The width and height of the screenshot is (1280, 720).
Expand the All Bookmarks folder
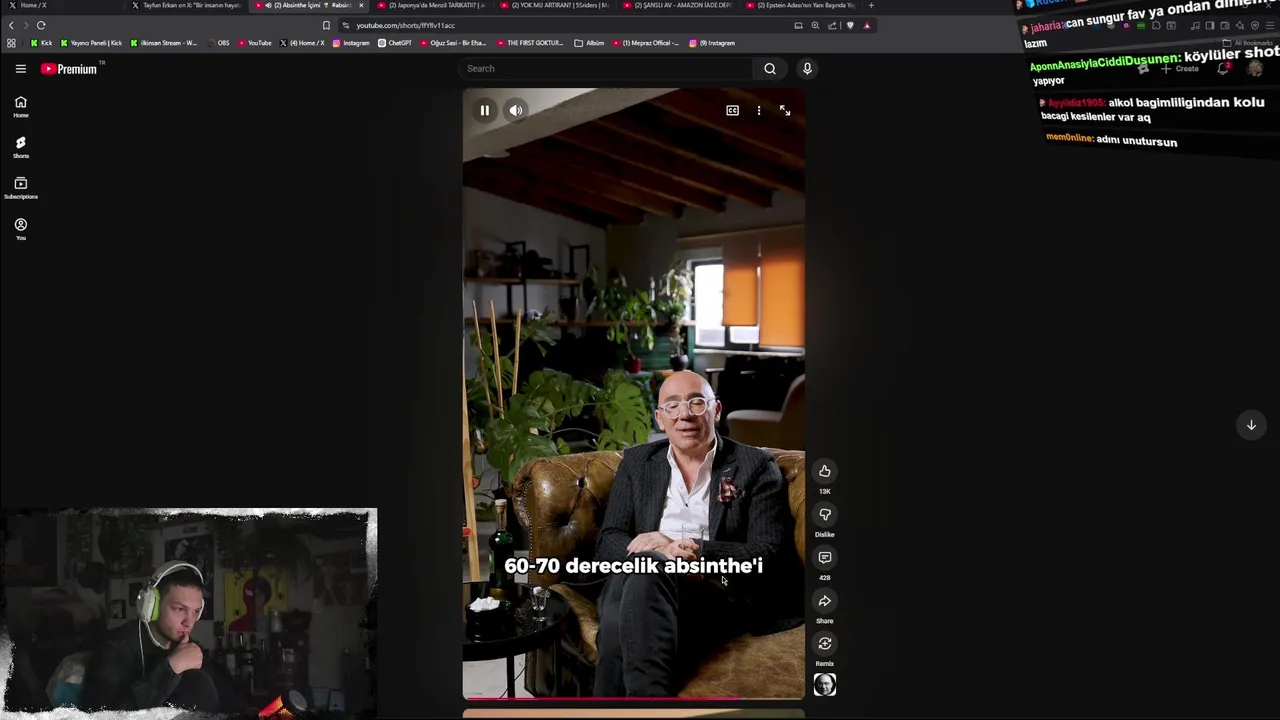coord(1250,43)
